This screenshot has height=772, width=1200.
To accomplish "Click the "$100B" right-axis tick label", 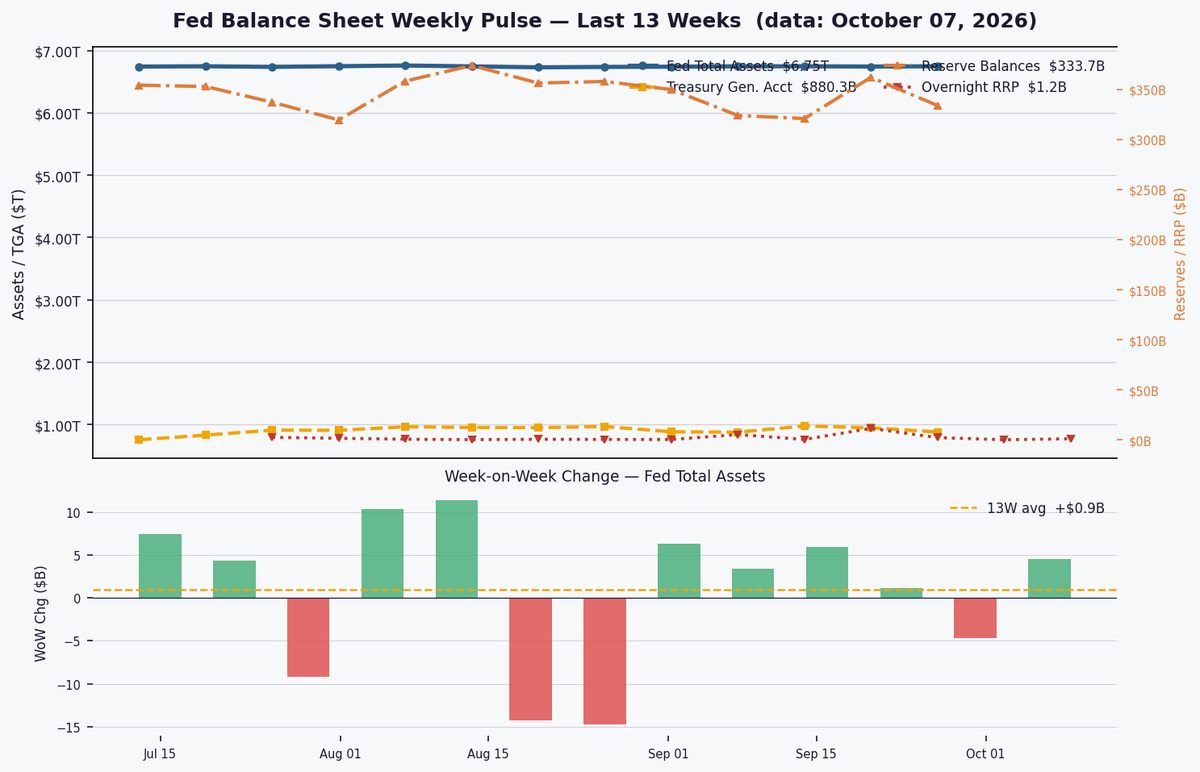I will [x=1147, y=341].
